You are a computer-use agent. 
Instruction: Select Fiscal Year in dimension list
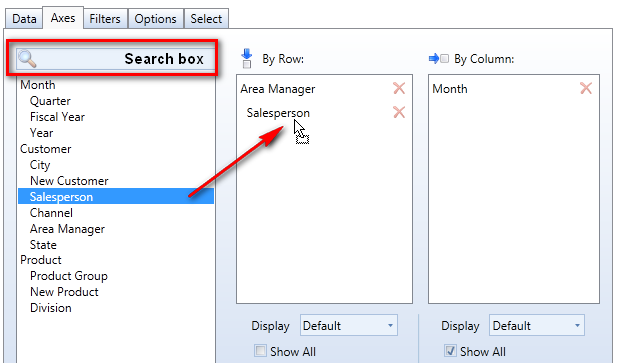57,117
